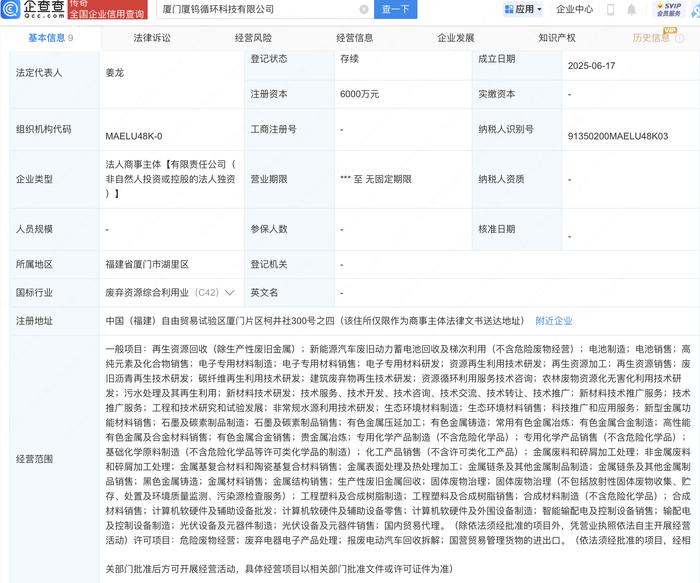700x583 pixels.
Task: Switch to 经营信息 tab
Action: (x=354, y=38)
